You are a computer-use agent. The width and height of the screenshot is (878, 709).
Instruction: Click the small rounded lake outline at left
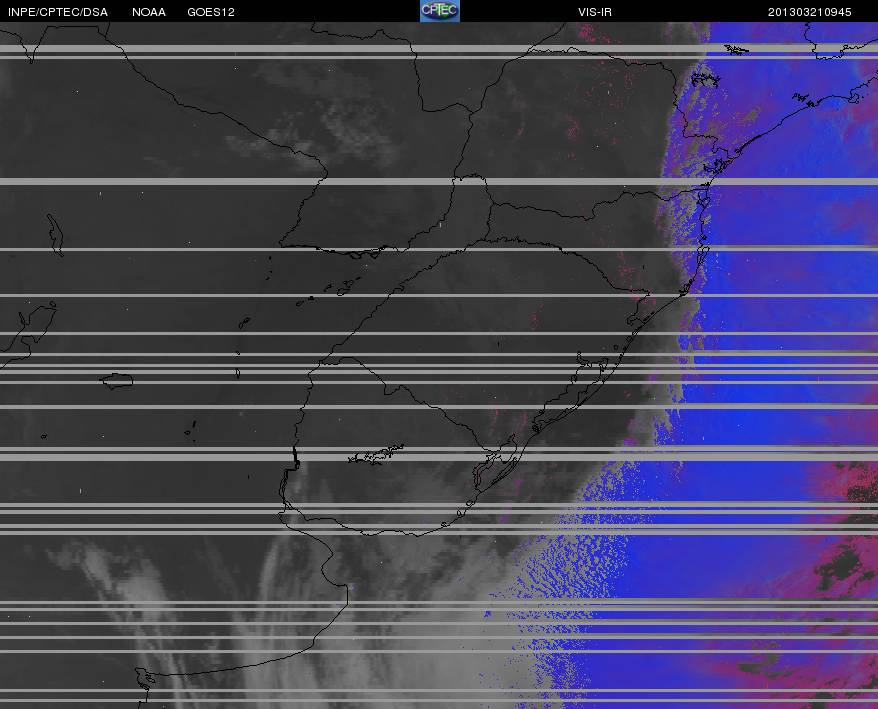[x=117, y=381]
